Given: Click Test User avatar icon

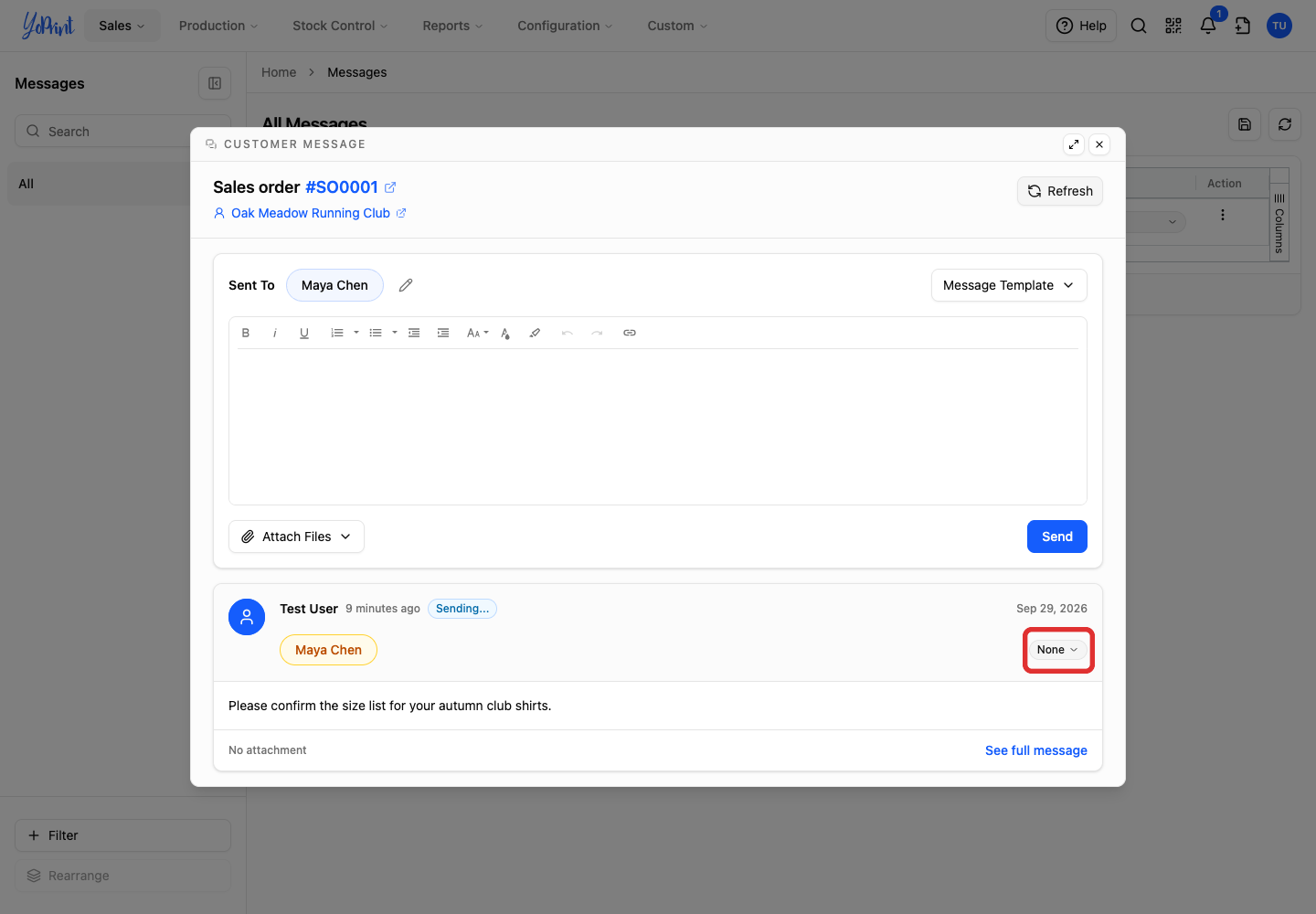Looking at the screenshot, I should click(247, 618).
